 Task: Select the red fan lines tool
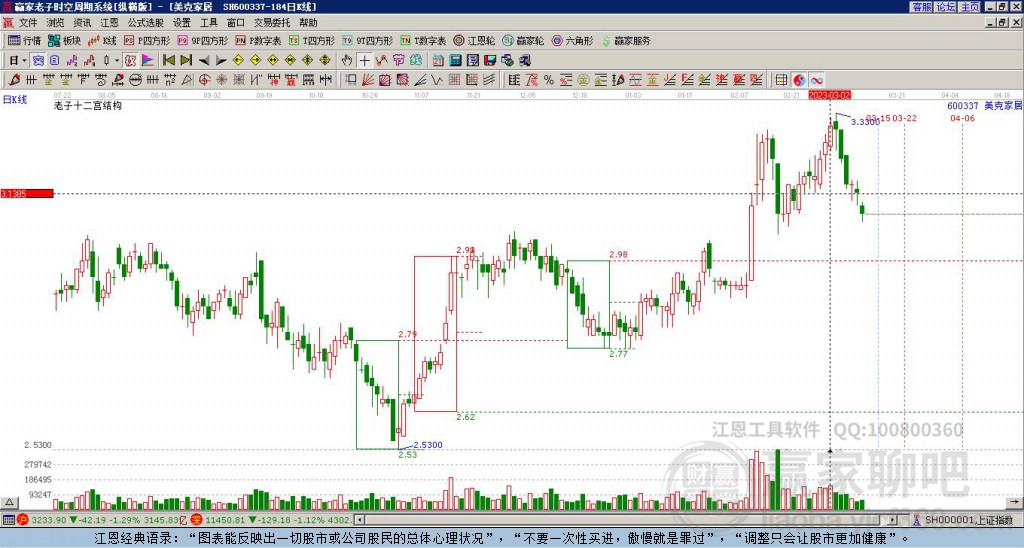click(368, 80)
